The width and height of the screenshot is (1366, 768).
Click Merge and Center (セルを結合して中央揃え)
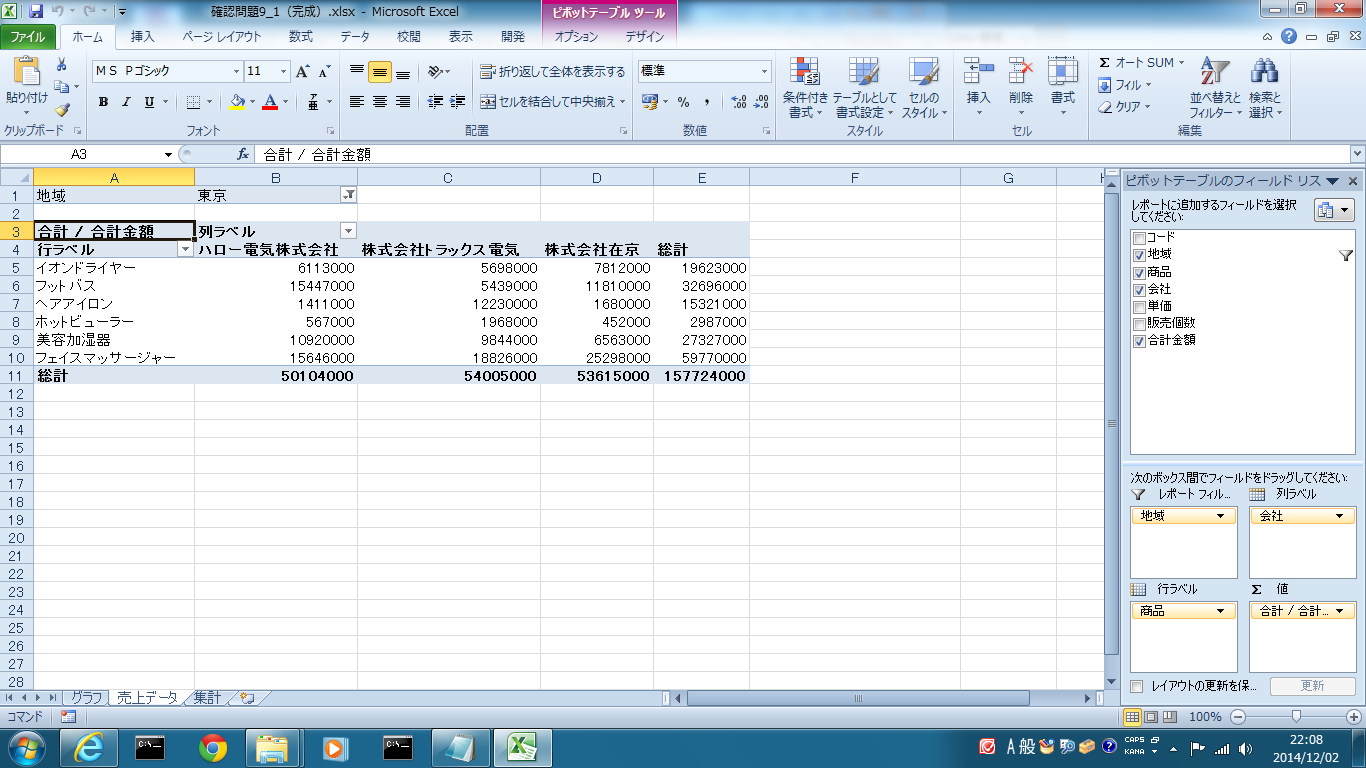tap(553, 102)
